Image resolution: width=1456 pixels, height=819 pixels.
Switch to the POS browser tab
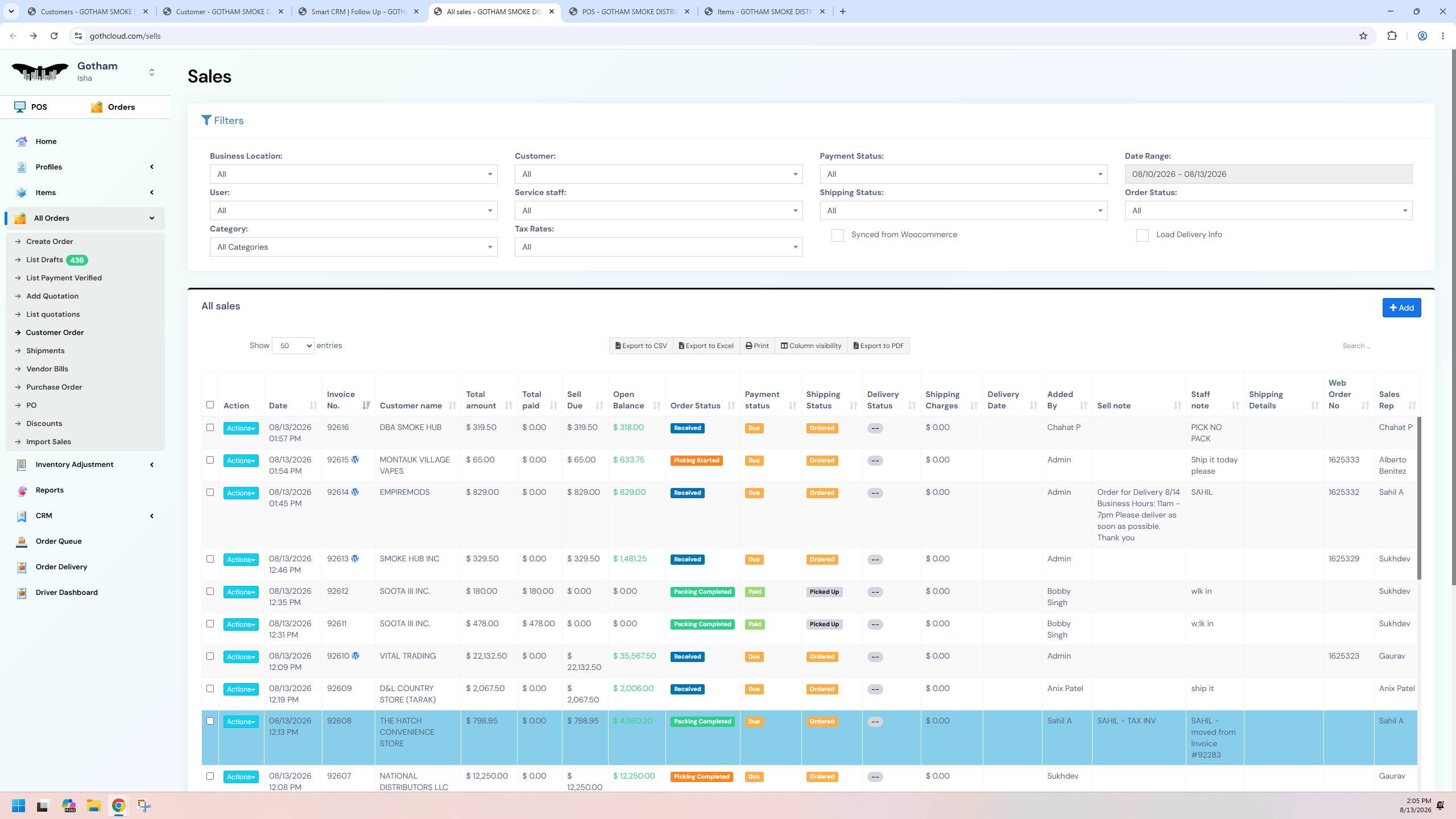tap(629, 11)
